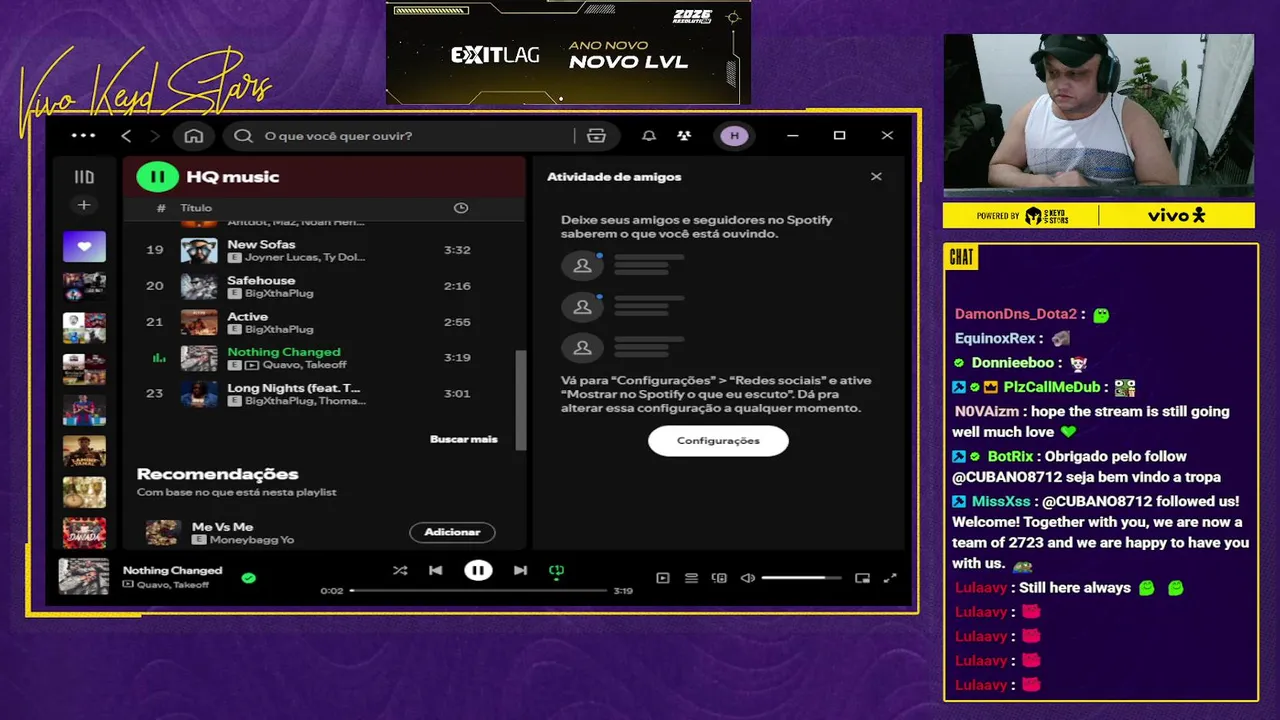Open 'Nothing Changed' title in now playing bar

click(x=172, y=571)
